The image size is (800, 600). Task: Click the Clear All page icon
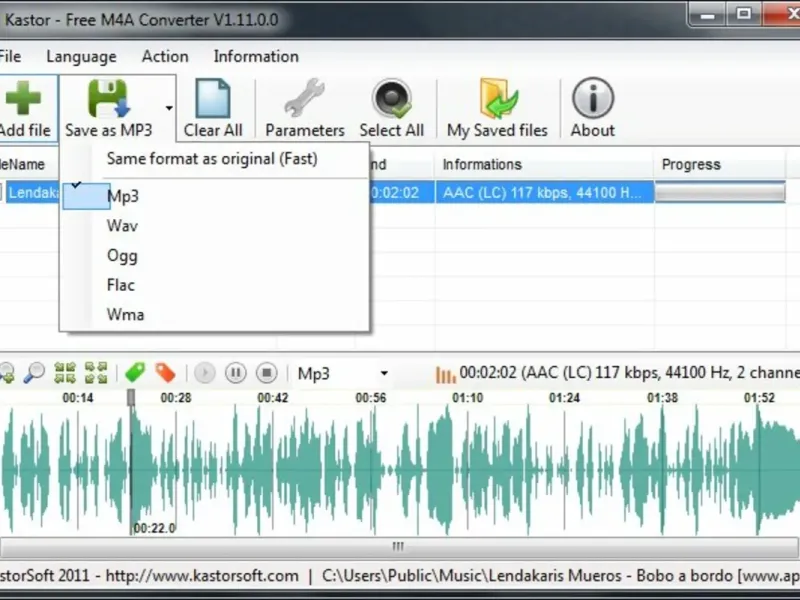213,98
